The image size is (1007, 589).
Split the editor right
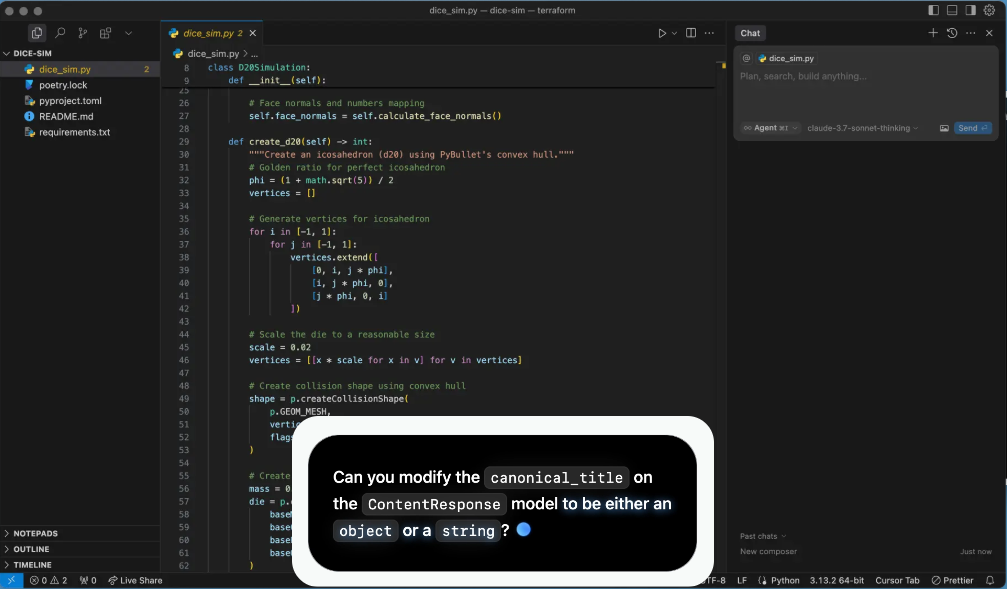click(691, 33)
